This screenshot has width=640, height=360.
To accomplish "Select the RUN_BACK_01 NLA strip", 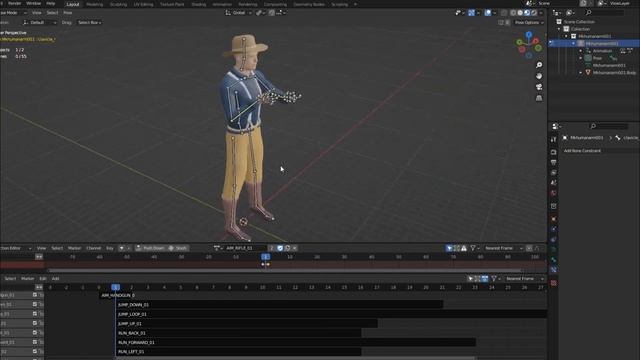I will point(238,333).
